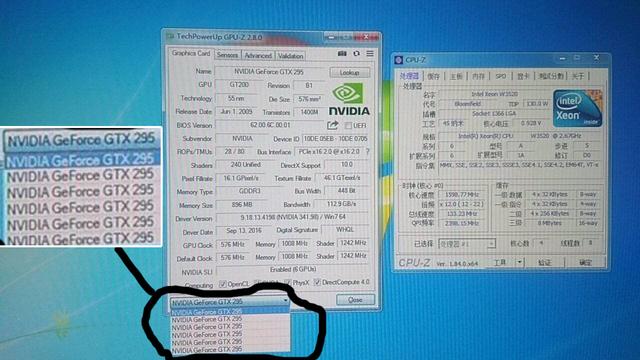Click the 55 nm Technology value
This screenshot has width=640, height=360.
click(x=236, y=98)
